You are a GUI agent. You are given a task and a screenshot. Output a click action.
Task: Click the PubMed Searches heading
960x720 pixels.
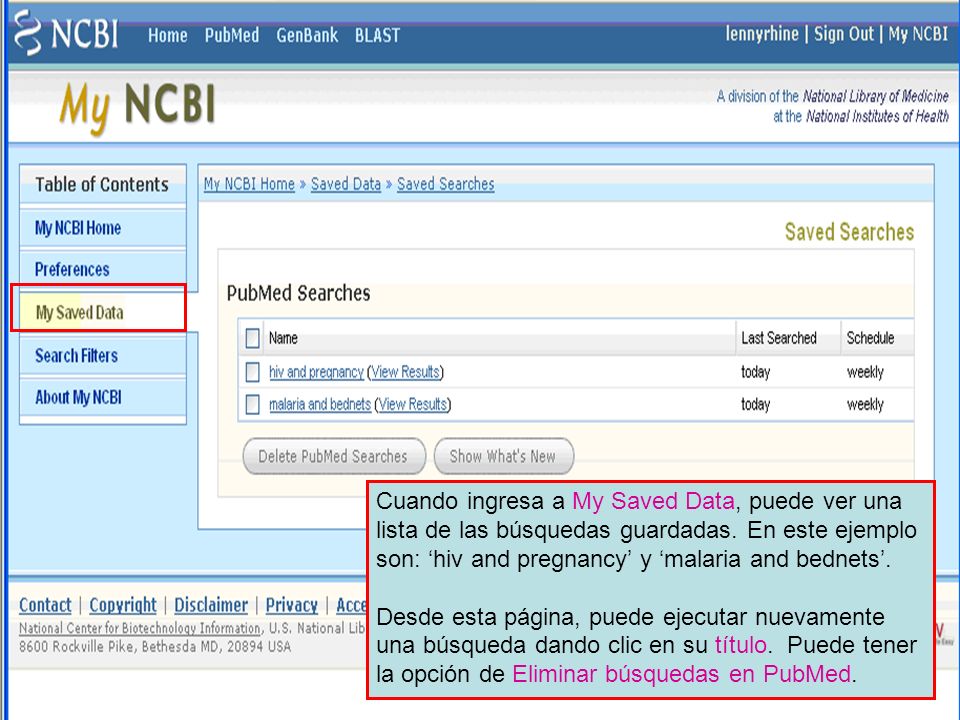(x=298, y=293)
